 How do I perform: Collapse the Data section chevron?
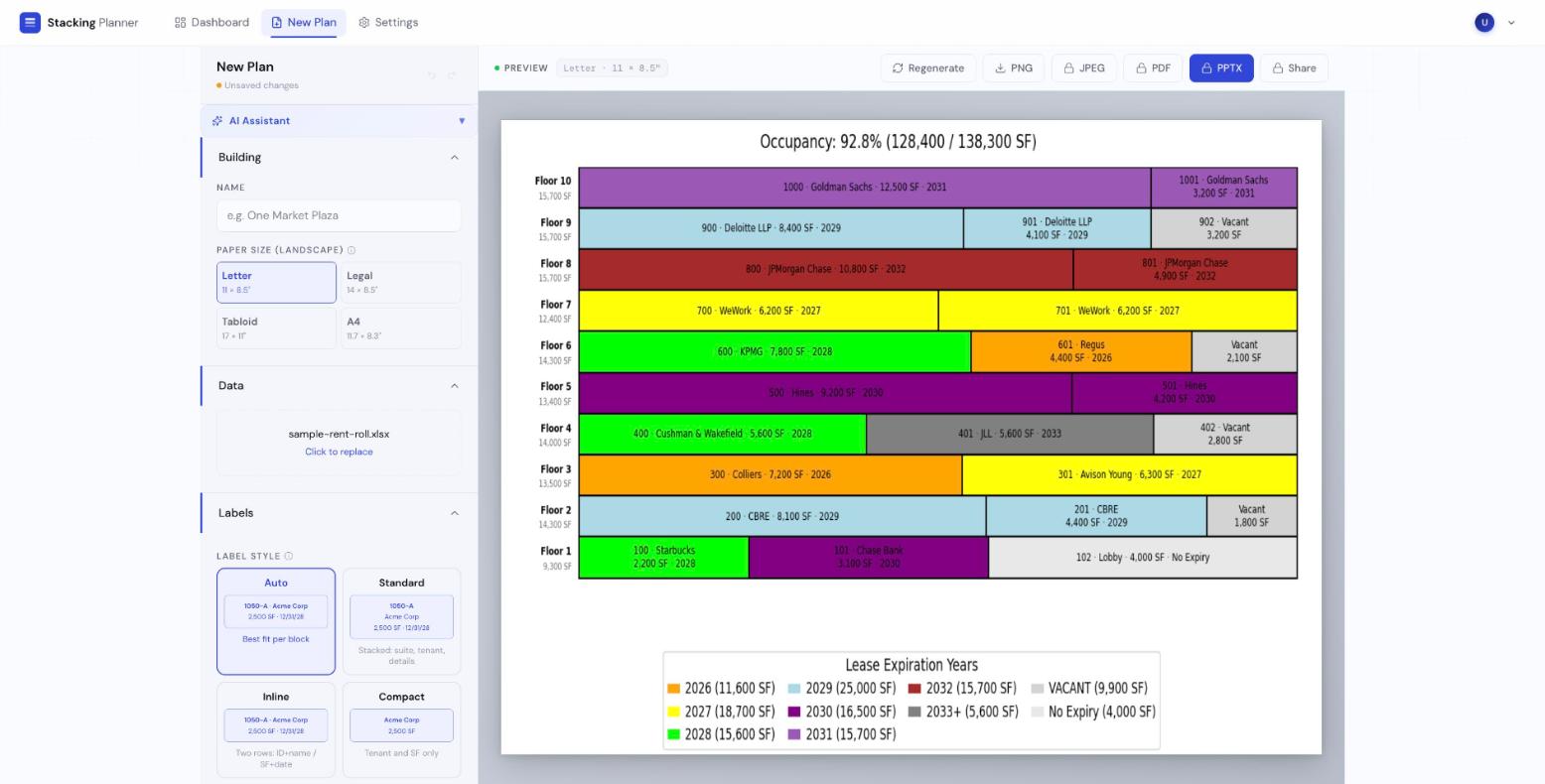455,386
